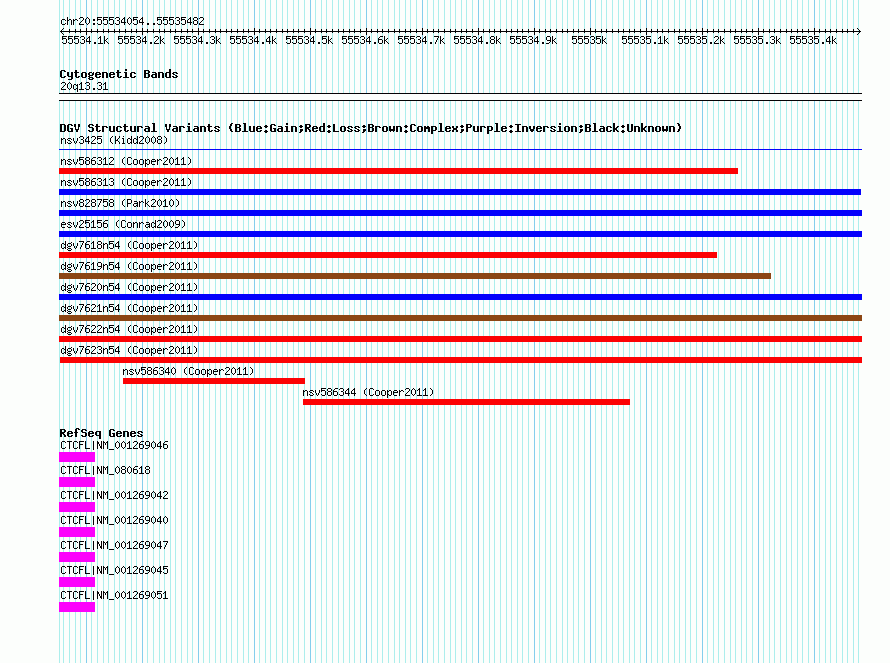Click the dgv7620n54 blue gain bar
Screen dimensions: 890x663
click(x=460, y=297)
